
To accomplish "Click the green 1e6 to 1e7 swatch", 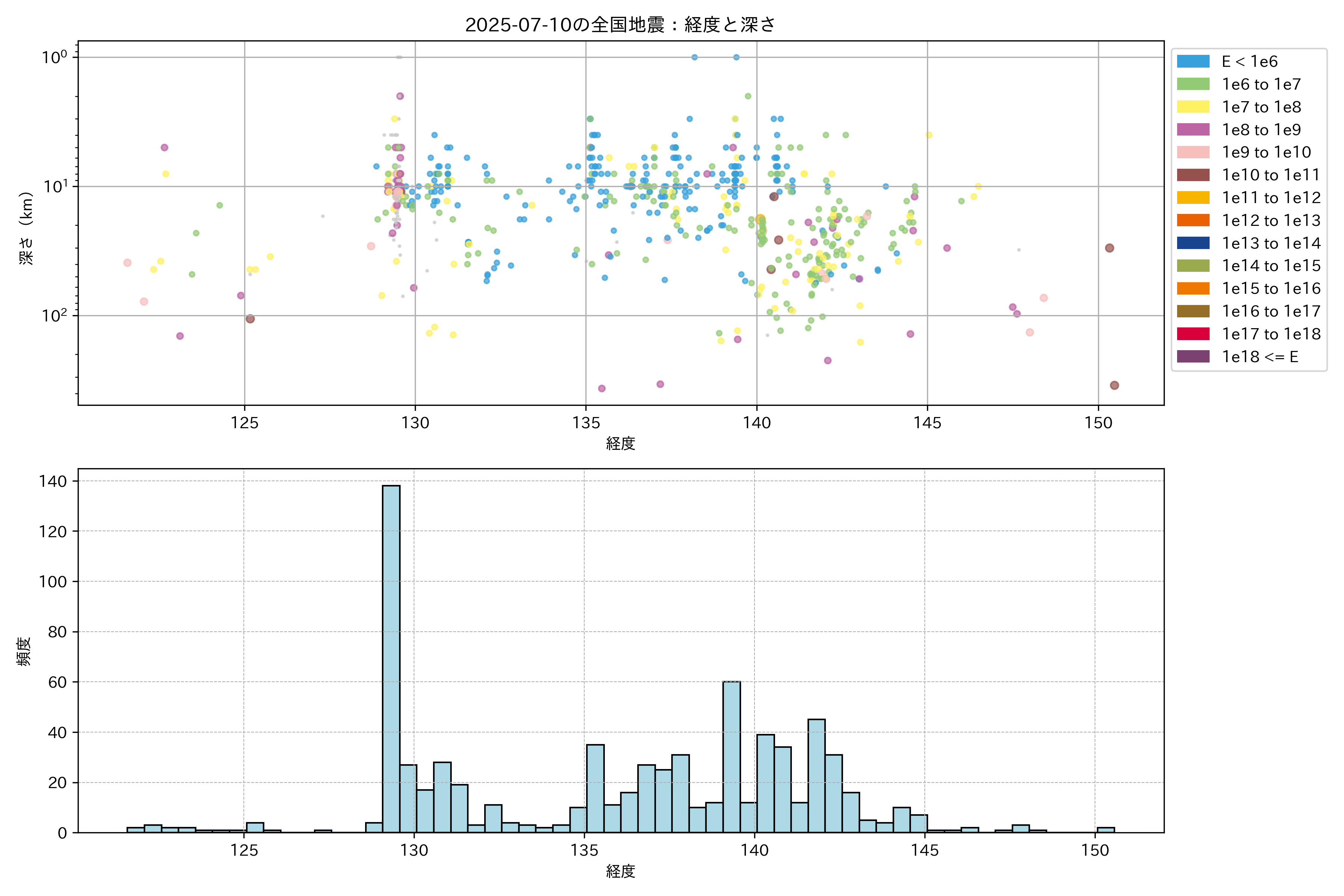I will 1192,84.
